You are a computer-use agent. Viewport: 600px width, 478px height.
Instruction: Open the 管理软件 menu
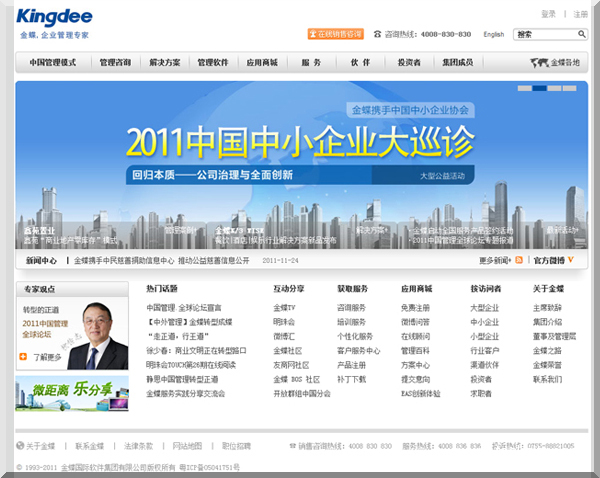pyautogui.click(x=213, y=62)
